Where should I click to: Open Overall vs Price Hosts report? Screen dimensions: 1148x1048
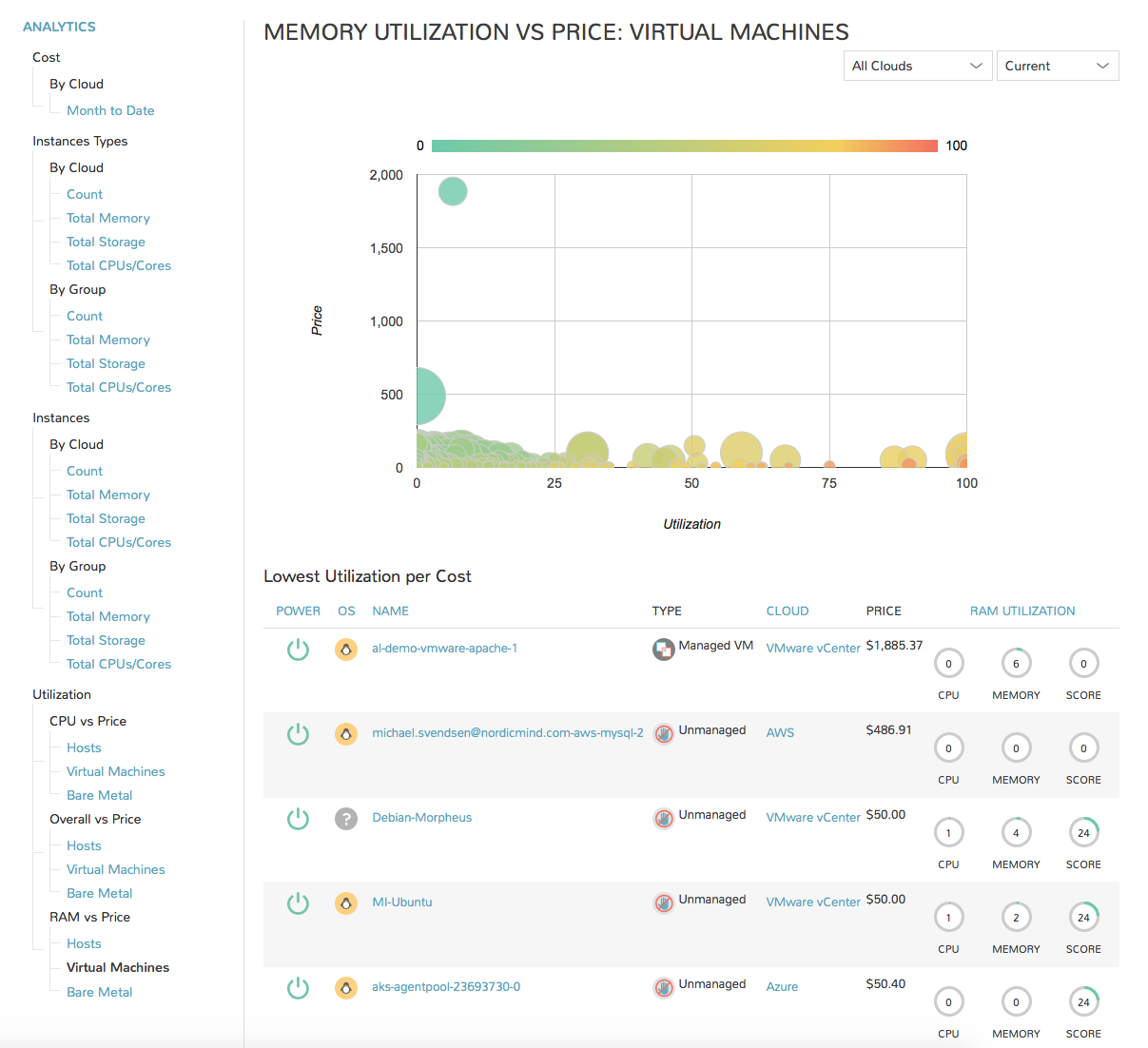(84, 845)
